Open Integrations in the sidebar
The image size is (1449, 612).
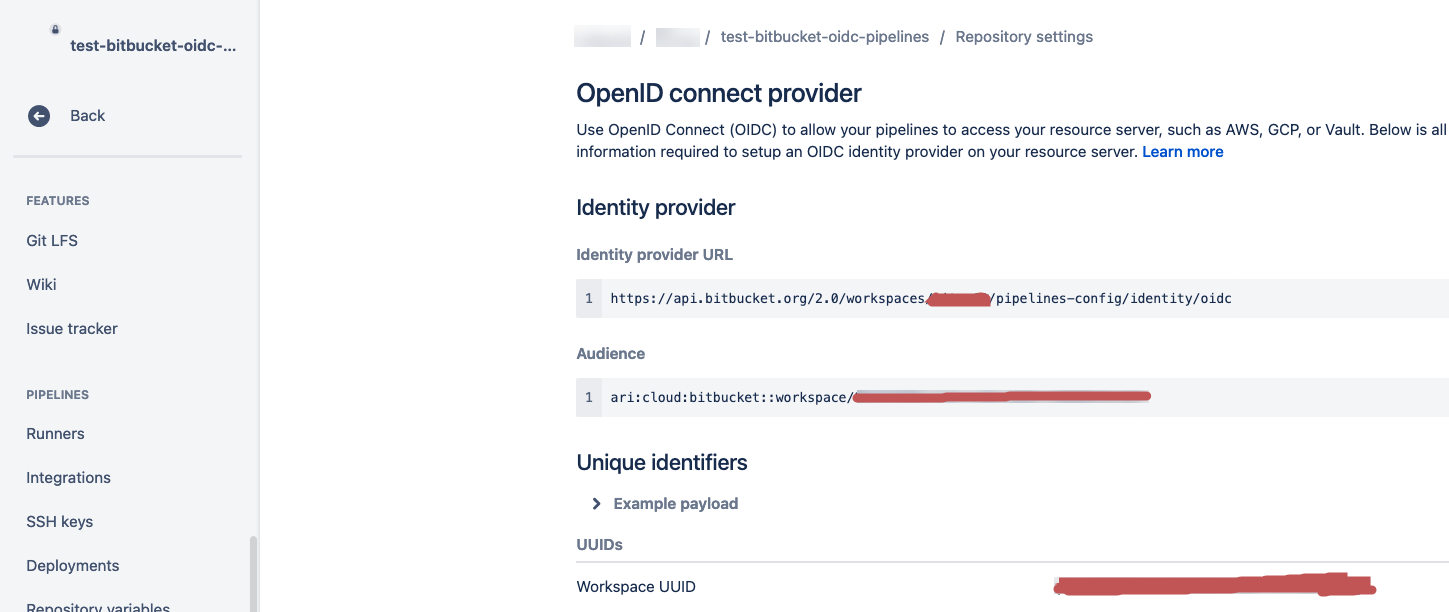(x=68, y=478)
